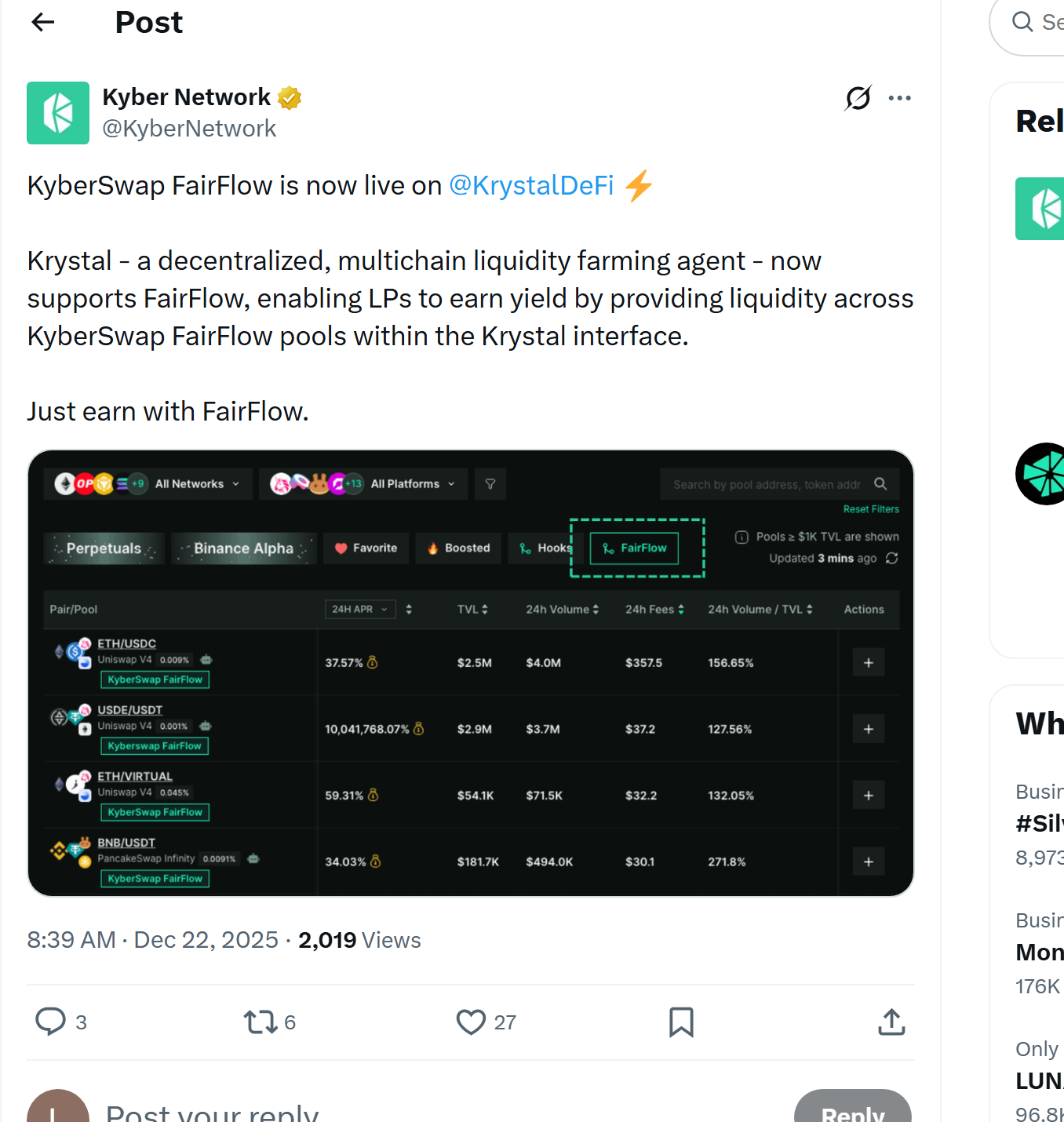Image resolution: width=1064 pixels, height=1122 pixels.
Task: Open the All Networks dropdown
Action: pos(191,483)
